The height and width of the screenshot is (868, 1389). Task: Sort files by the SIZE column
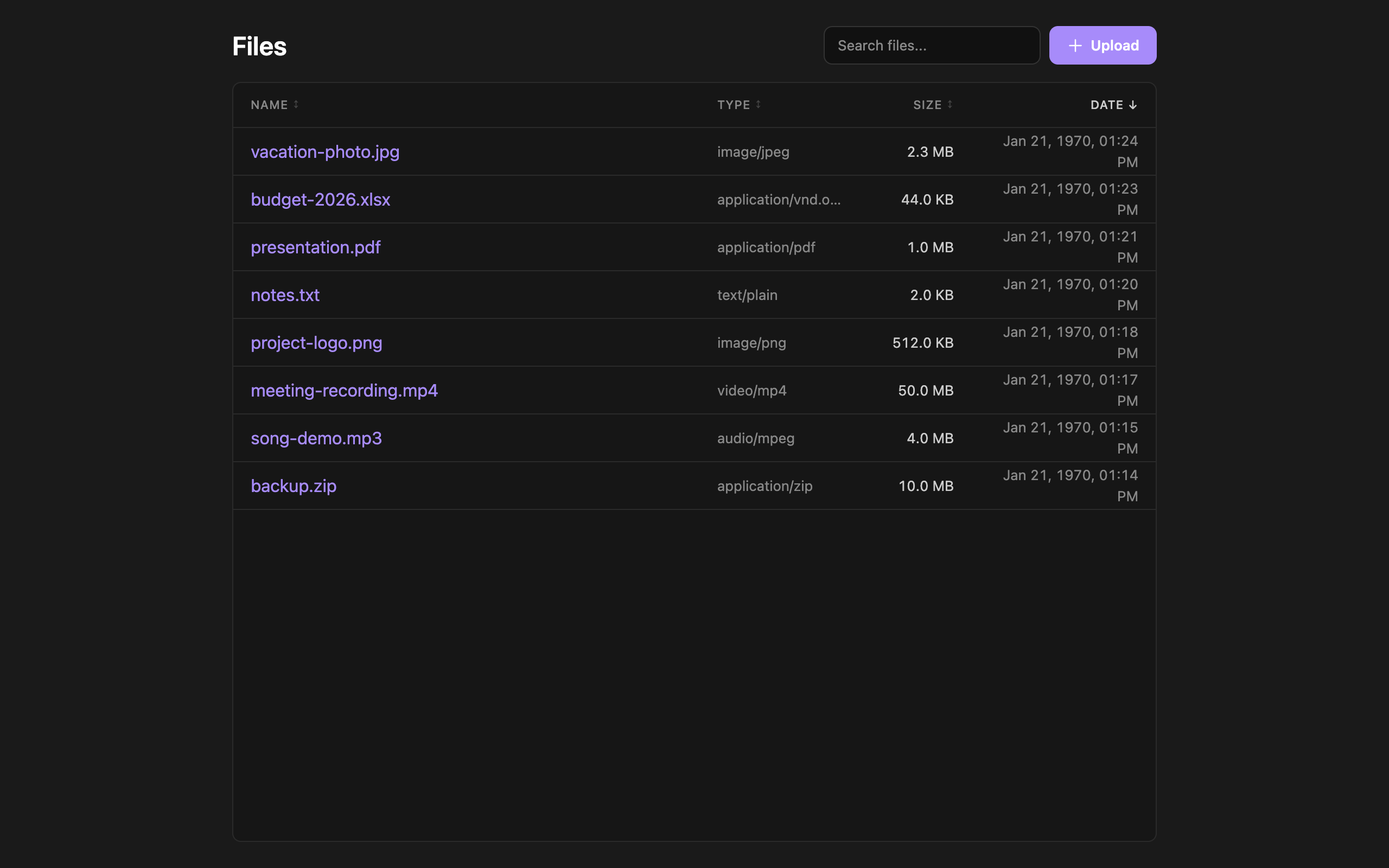point(926,105)
